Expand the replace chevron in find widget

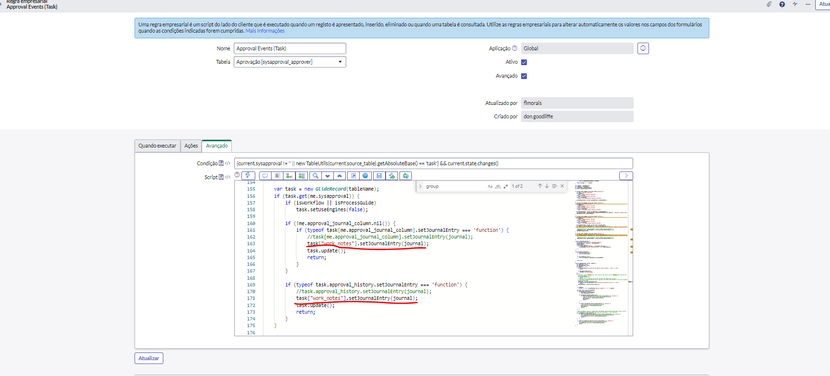point(420,186)
